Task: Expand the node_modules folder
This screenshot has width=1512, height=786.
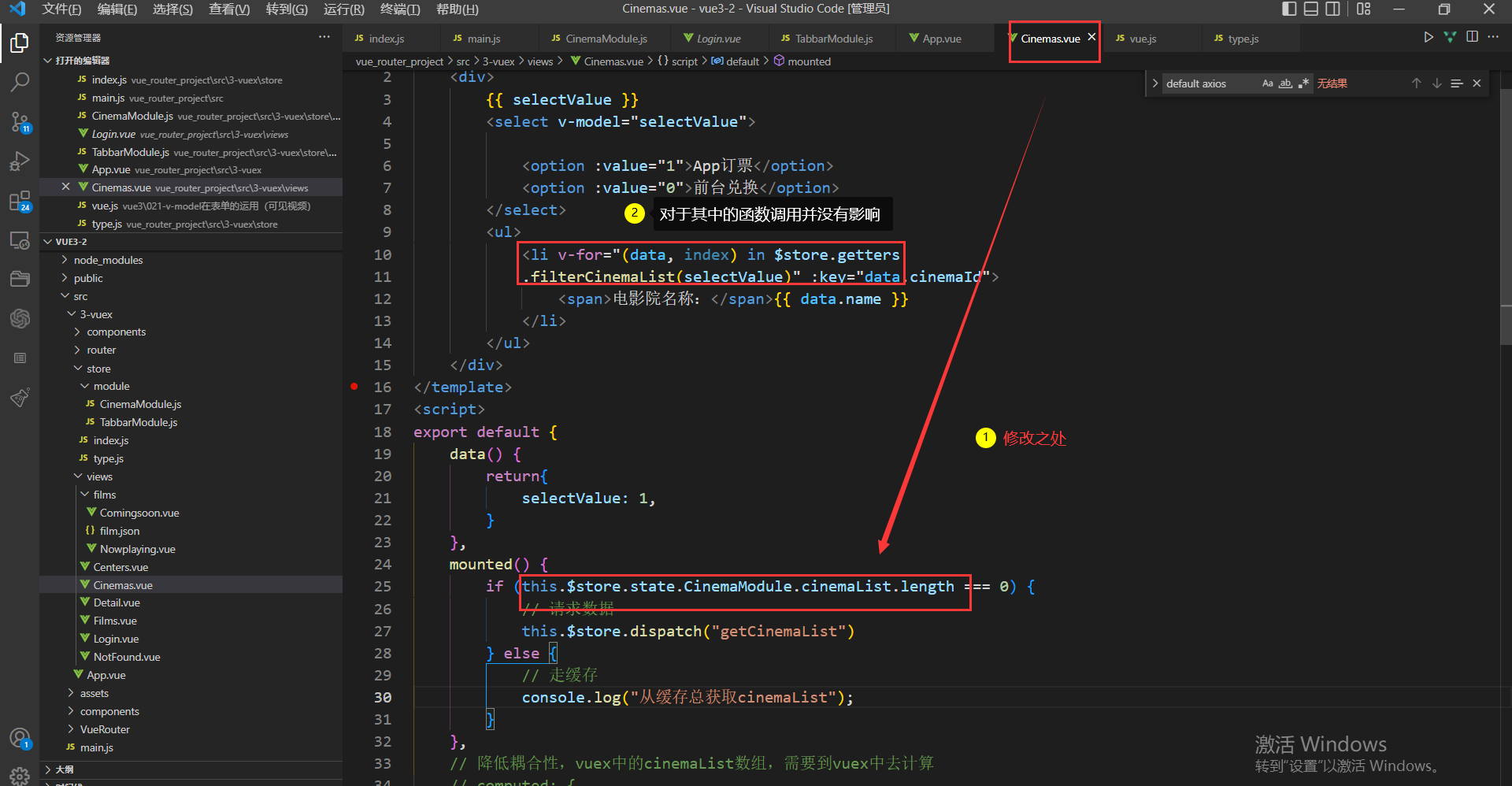Action: 108,260
